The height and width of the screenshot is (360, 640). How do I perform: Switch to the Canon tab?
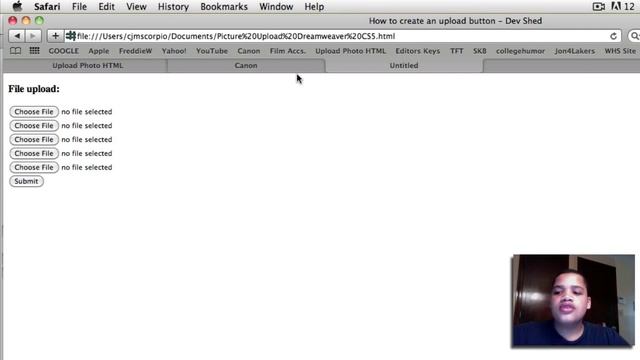pos(246,65)
